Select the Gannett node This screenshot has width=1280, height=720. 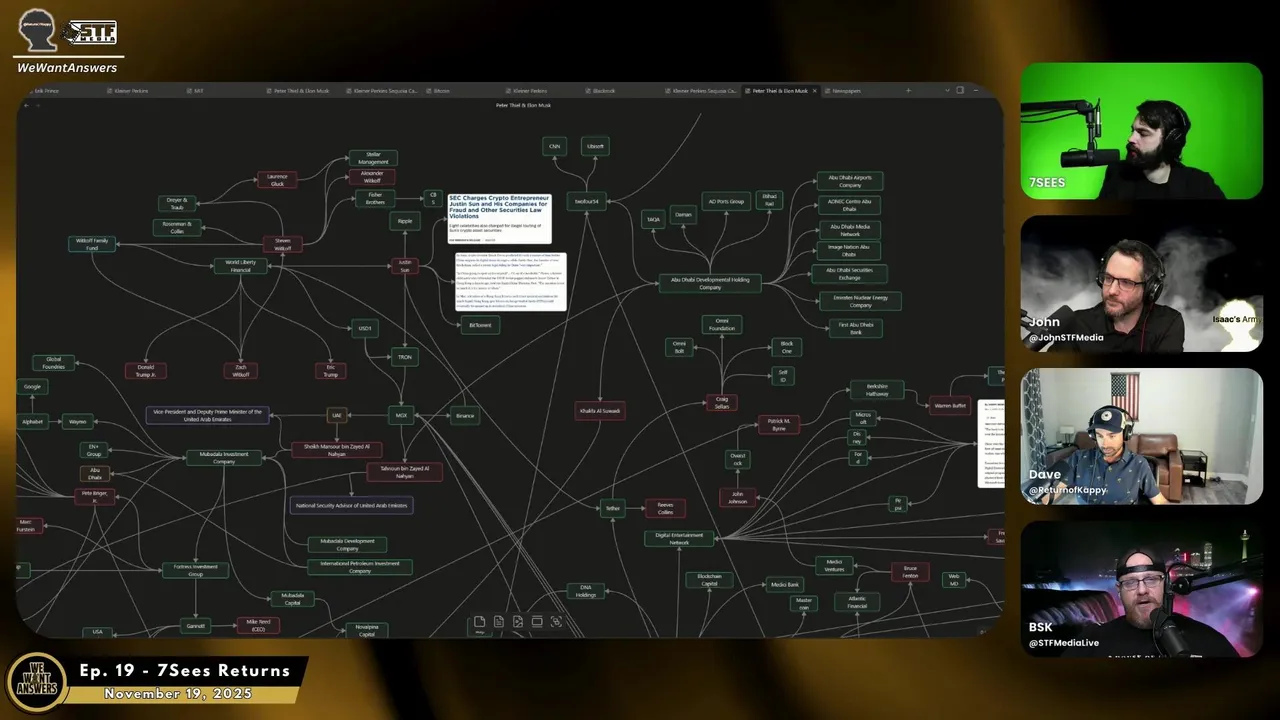pos(196,626)
